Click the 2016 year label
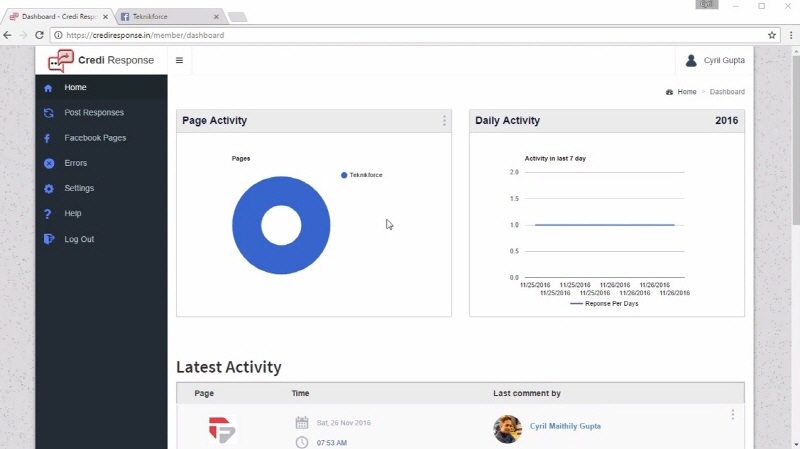This screenshot has width=800, height=449. pyautogui.click(x=727, y=120)
